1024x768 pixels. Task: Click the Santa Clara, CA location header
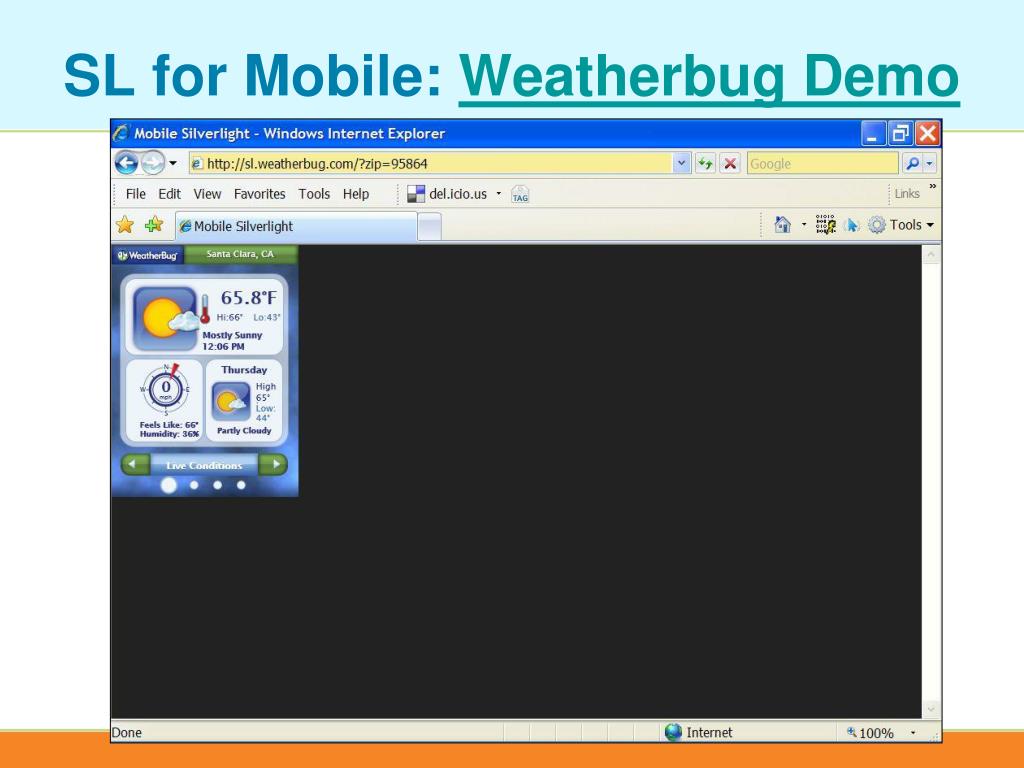pos(240,254)
